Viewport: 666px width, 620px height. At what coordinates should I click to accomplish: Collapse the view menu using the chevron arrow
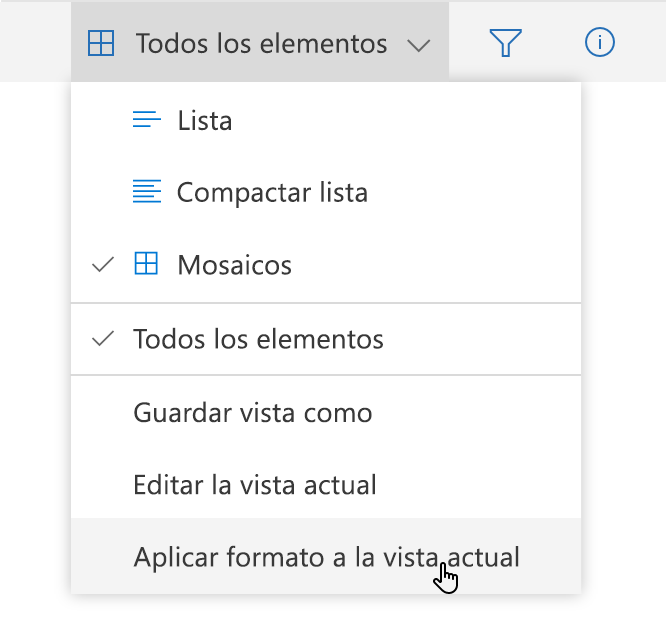click(419, 45)
